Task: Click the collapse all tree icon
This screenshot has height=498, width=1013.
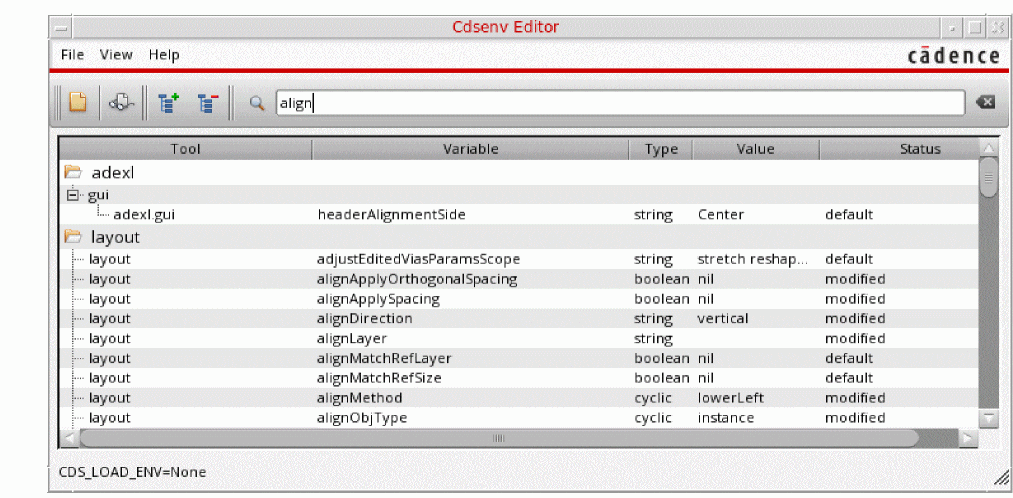Action: [207, 102]
